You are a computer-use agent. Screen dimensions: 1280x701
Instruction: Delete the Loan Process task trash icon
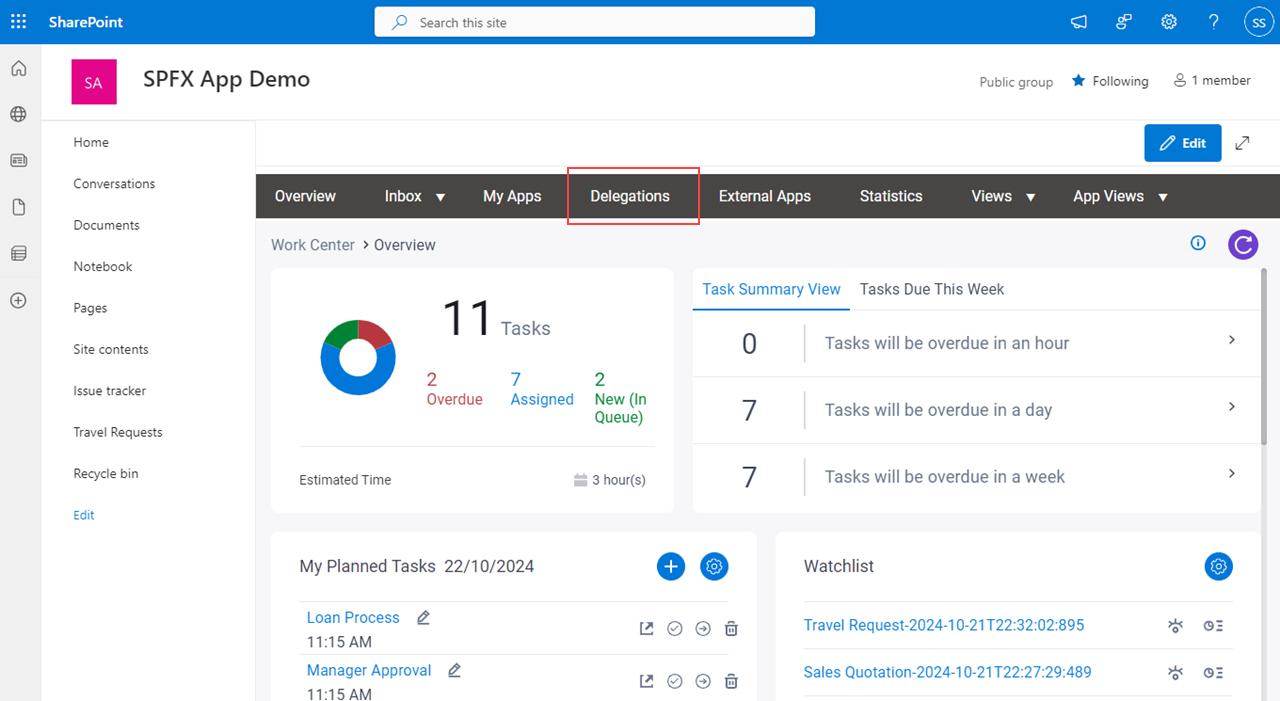coord(731,629)
